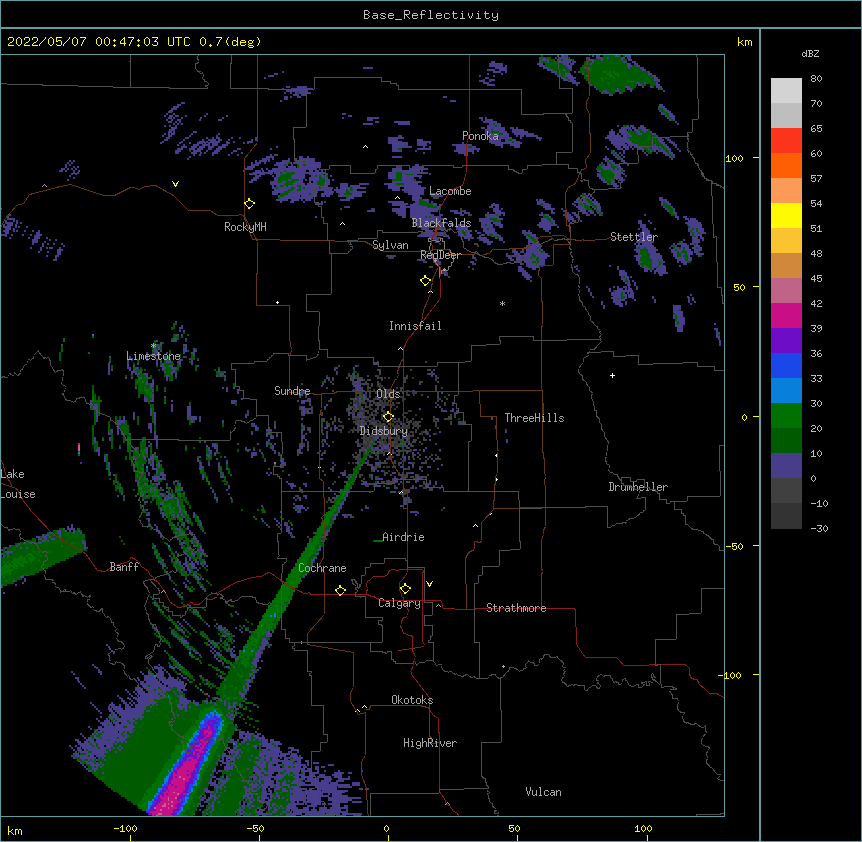
Task: Select the Olds label
Action: (x=388, y=394)
